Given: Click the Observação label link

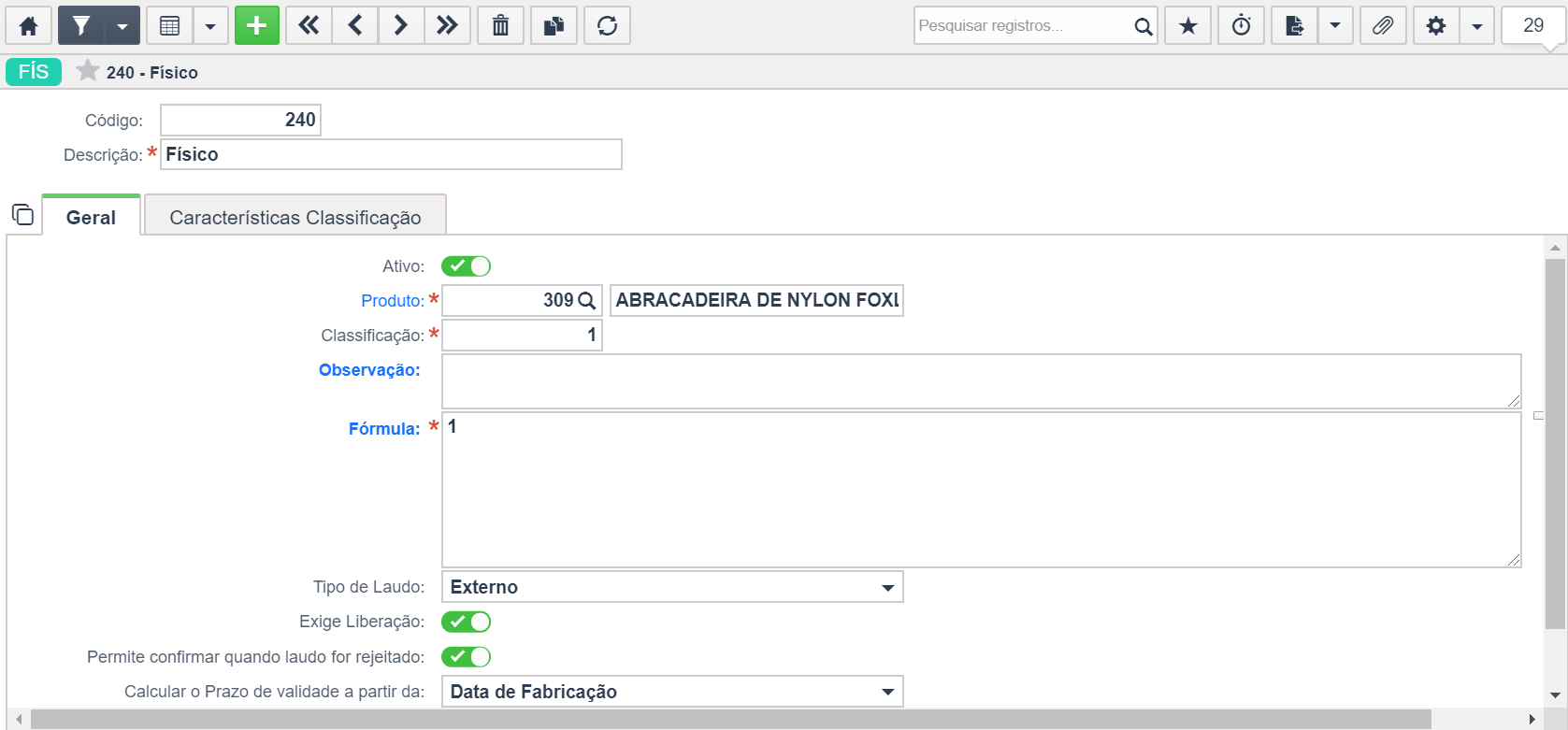Looking at the screenshot, I should 369,370.
